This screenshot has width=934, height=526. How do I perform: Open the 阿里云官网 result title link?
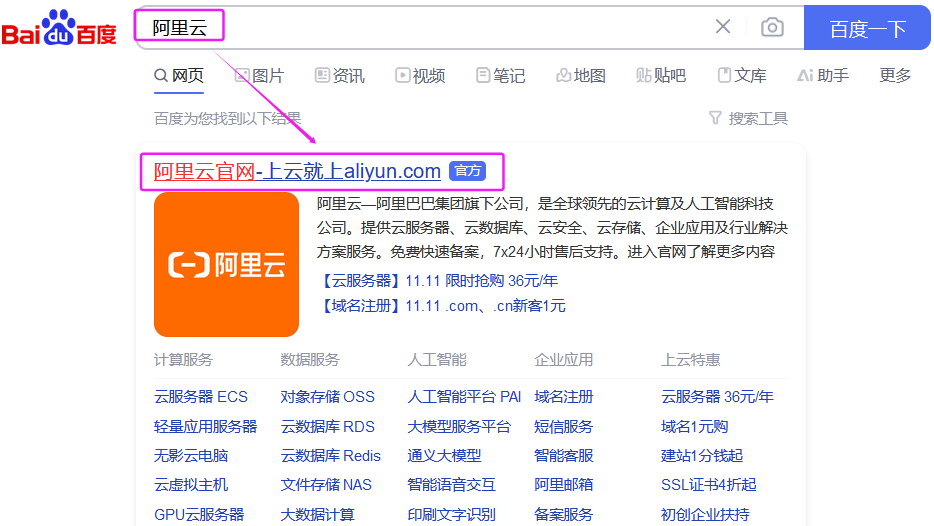(x=297, y=171)
